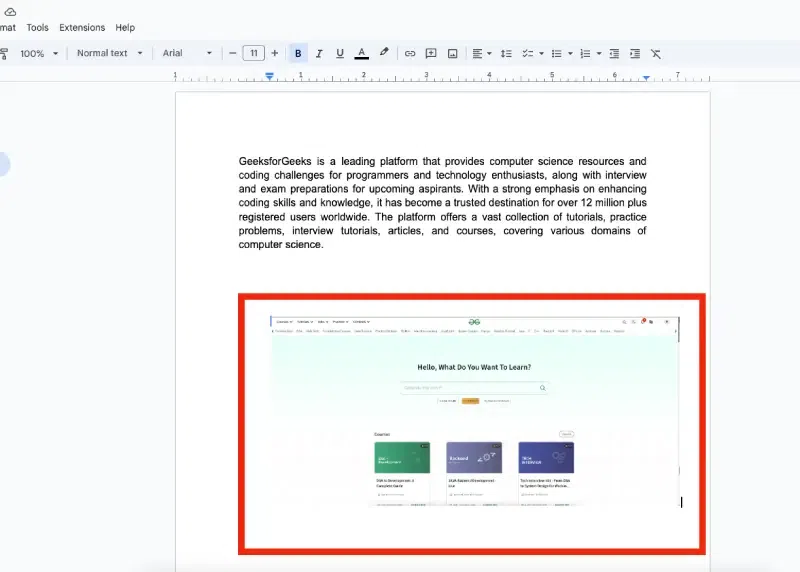Open the Help menu
This screenshot has height=572, width=800.
[125, 28]
